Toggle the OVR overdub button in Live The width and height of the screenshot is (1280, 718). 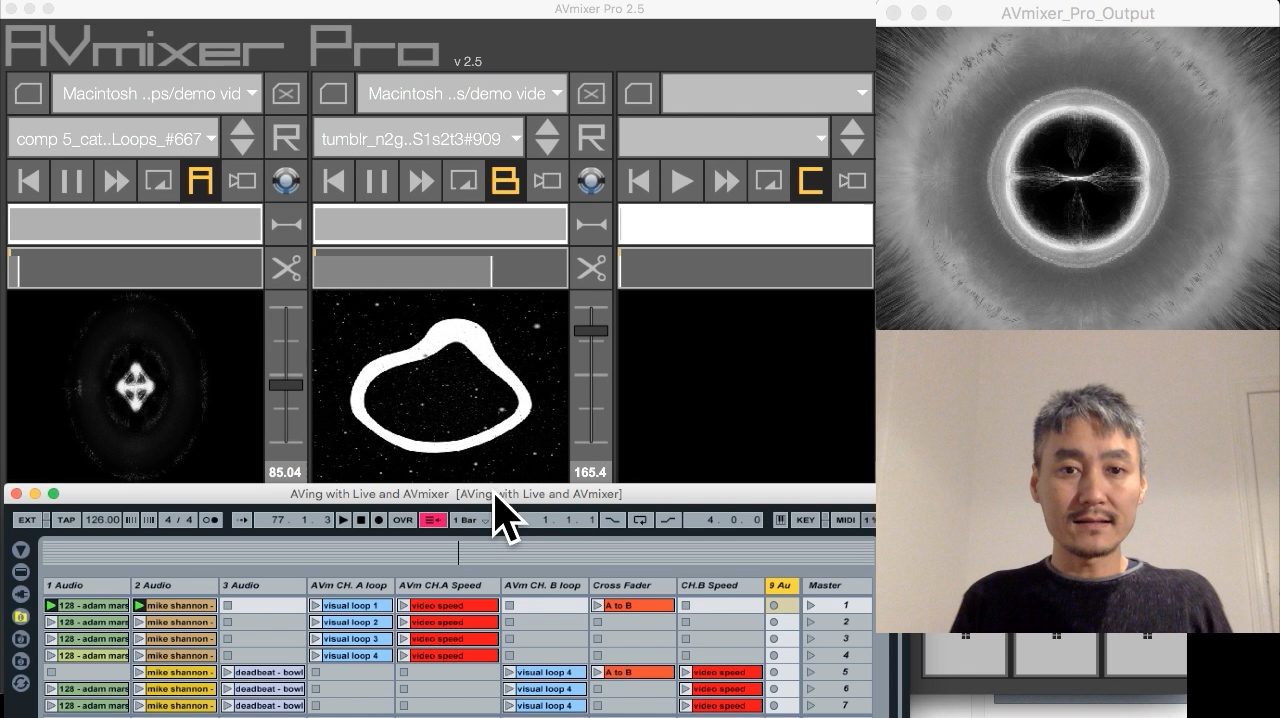tap(402, 520)
